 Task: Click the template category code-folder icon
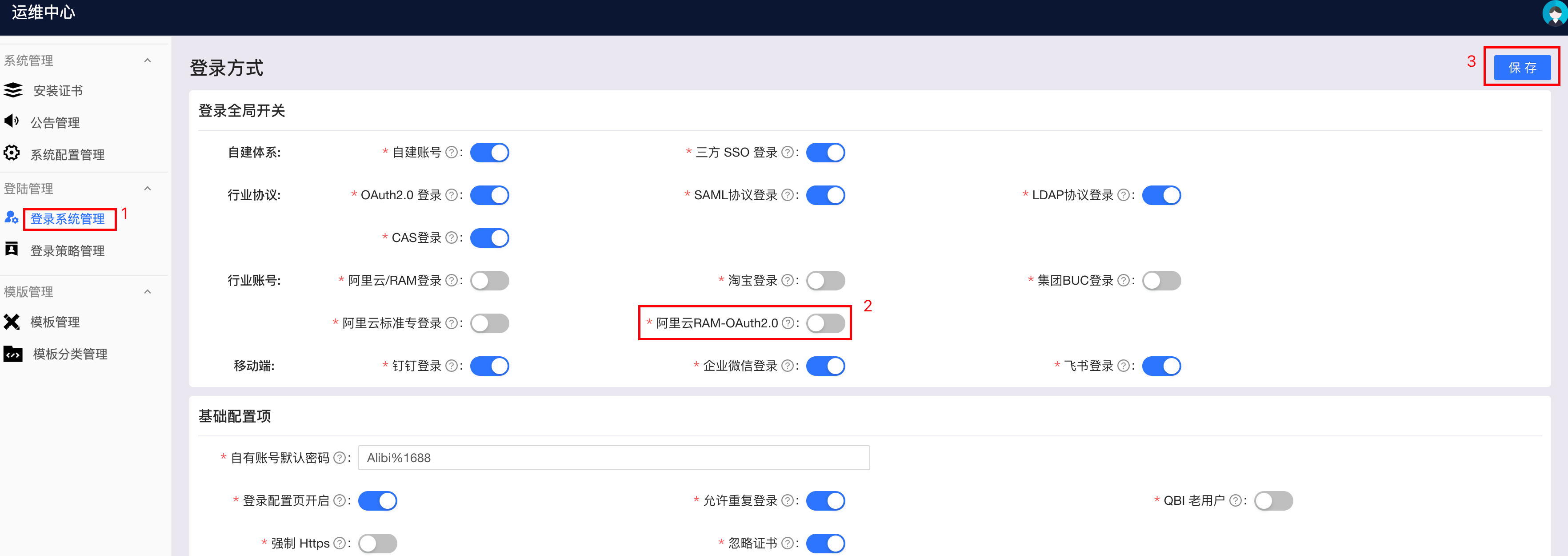click(13, 354)
